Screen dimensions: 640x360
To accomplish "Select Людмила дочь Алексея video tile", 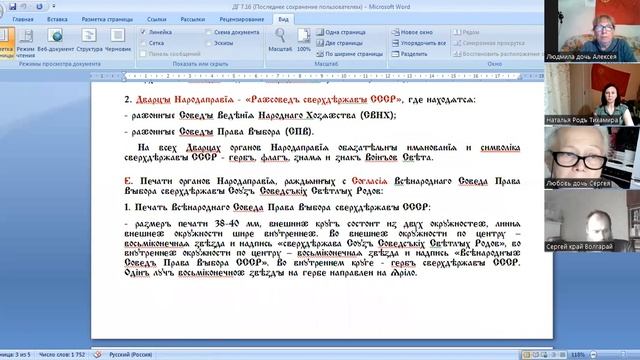I will click(x=592, y=31).
